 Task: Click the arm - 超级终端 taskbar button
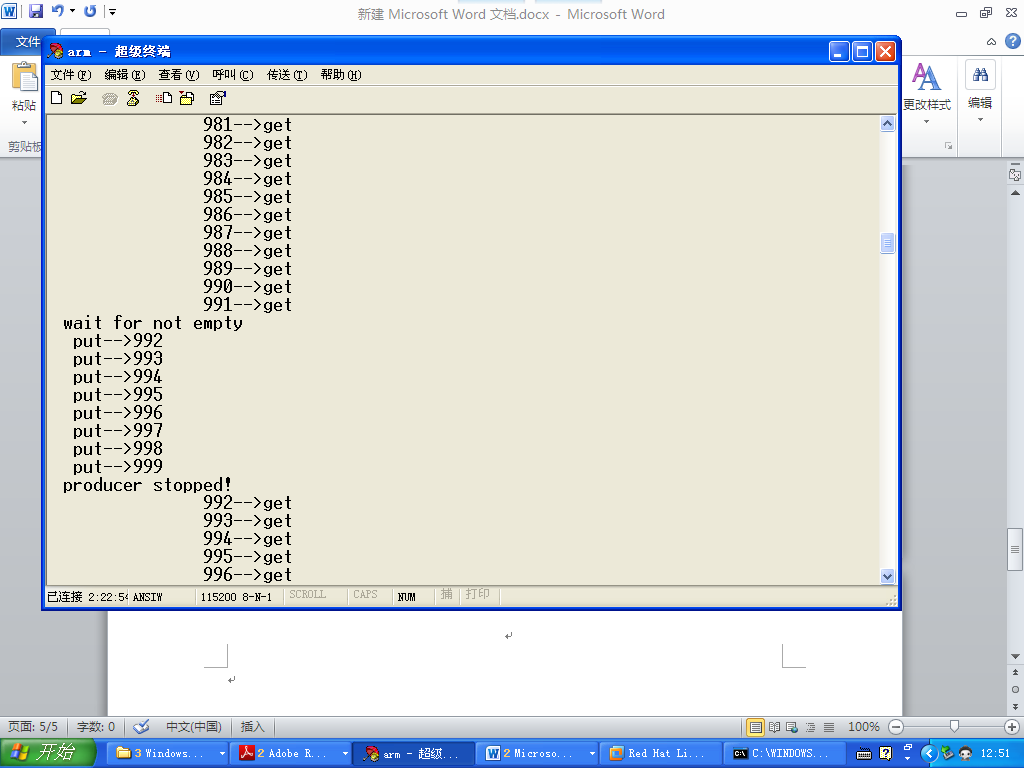coord(412,754)
